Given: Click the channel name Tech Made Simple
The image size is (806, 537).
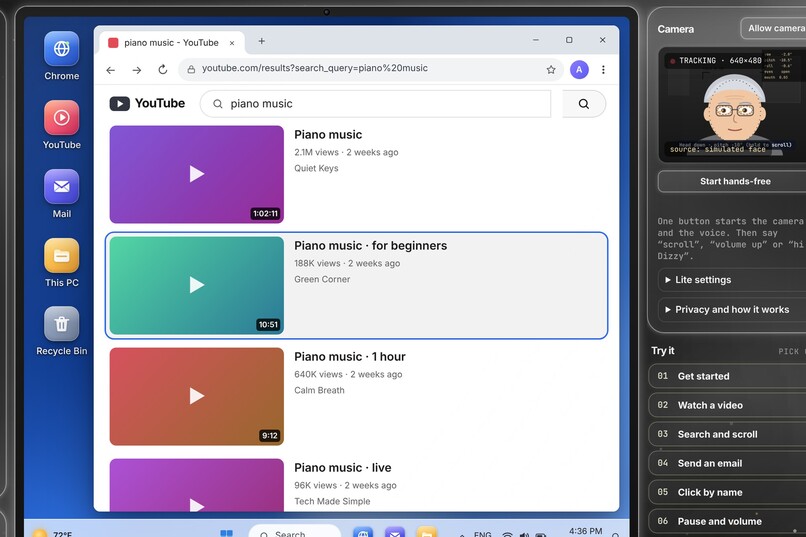Looking at the screenshot, I should pyautogui.click(x=332, y=501).
